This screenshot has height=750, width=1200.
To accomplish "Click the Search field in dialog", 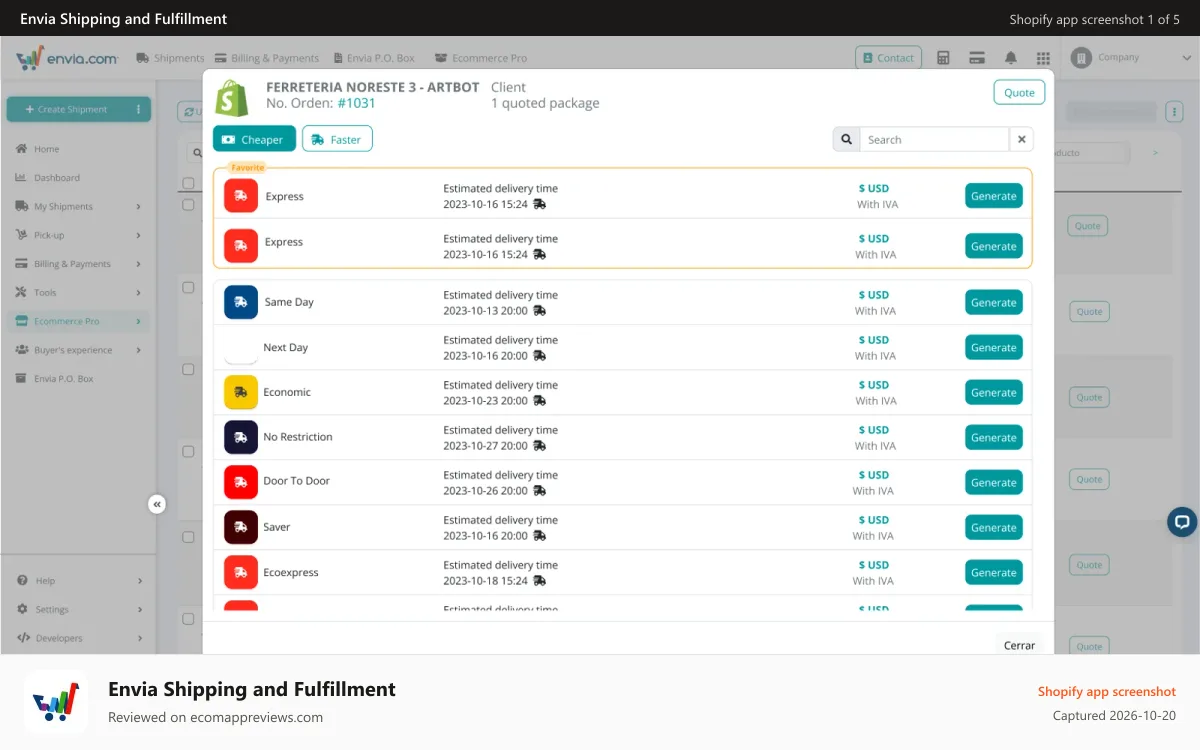I will 934,140.
